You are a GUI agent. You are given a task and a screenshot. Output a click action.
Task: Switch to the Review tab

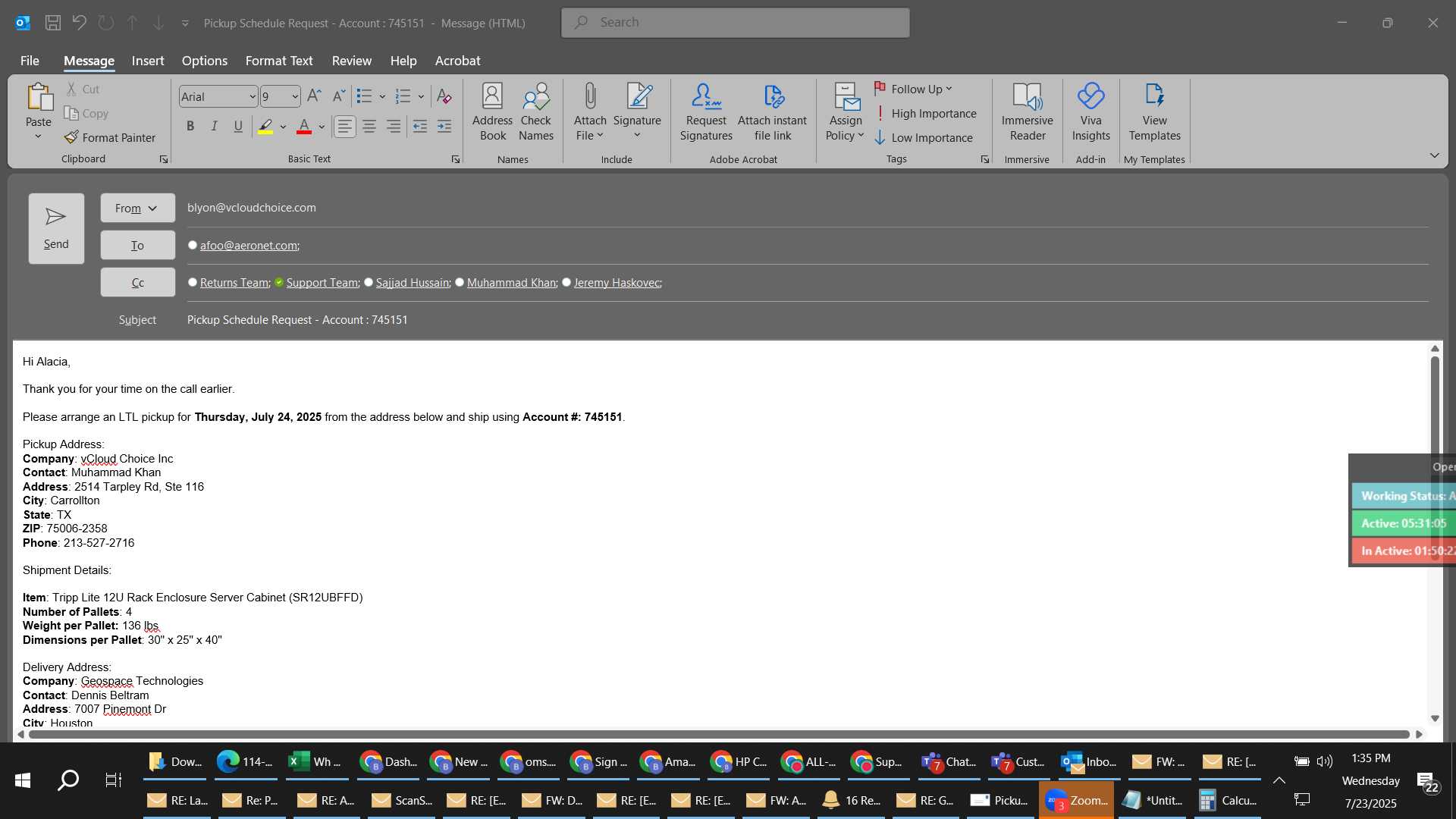[352, 61]
